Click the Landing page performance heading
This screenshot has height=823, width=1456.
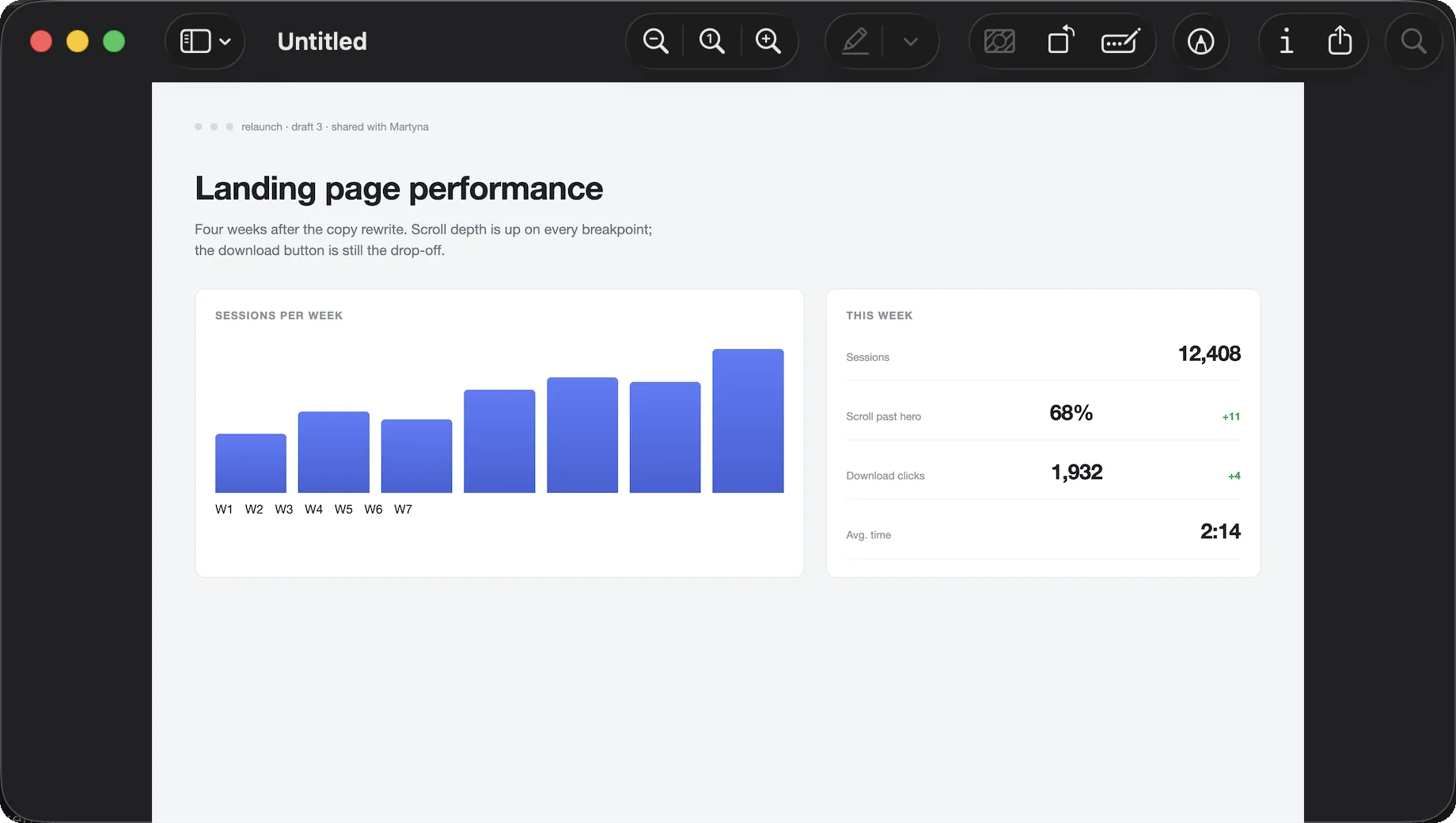click(399, 188)
